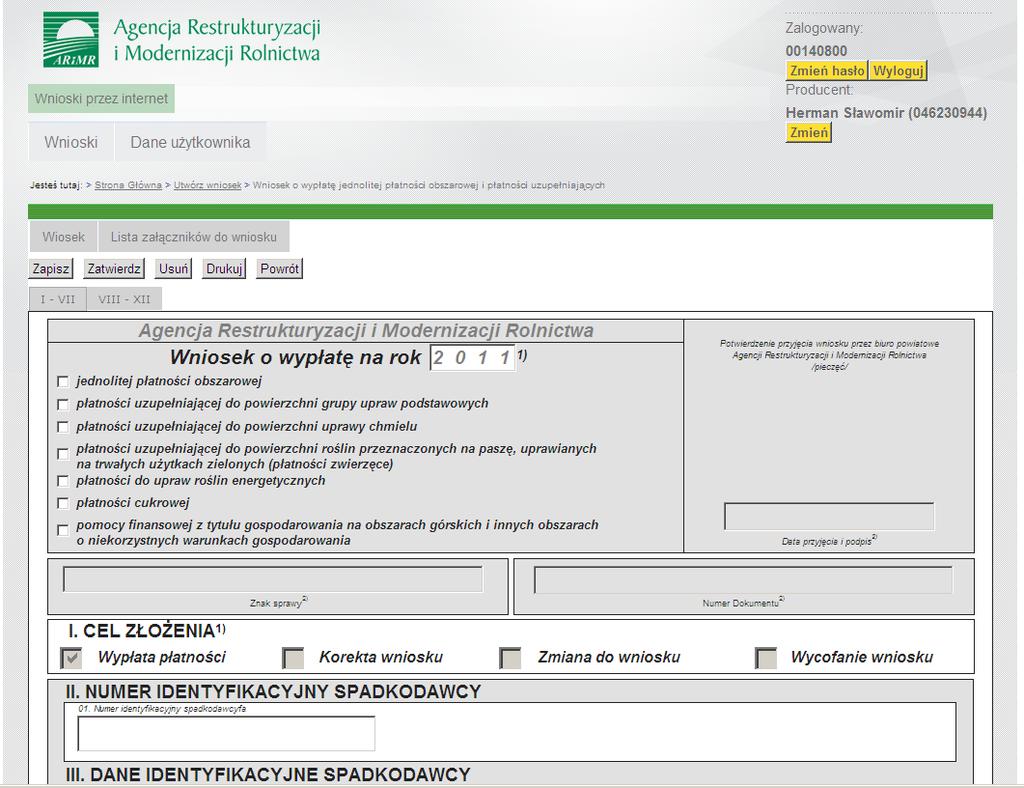This screenshot has width=1024, height=788.
Task: Check 'jednolitej płatności obszarowej' checkbox
Action: [x=63, y=381]
